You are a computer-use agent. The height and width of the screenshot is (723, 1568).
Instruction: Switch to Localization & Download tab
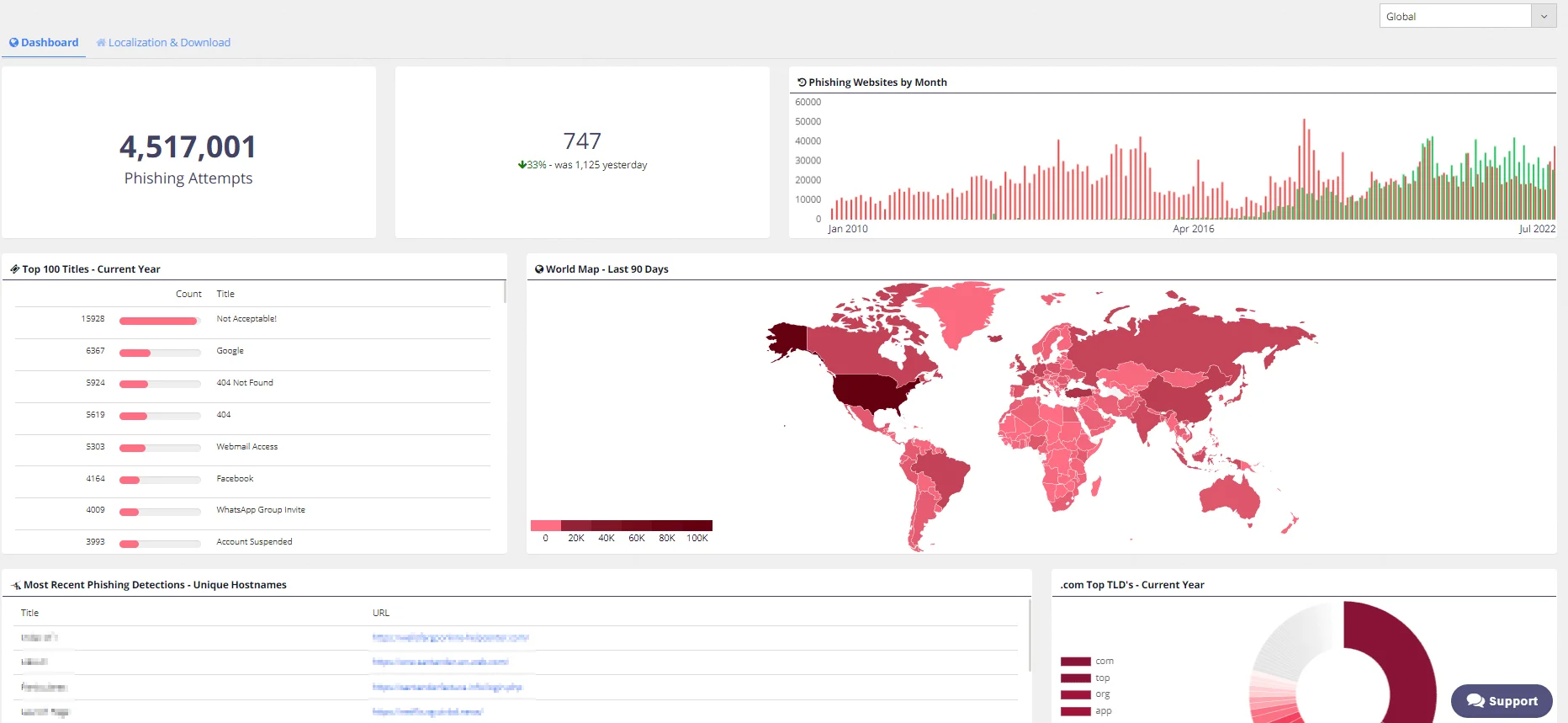click(x=163, y=42)
